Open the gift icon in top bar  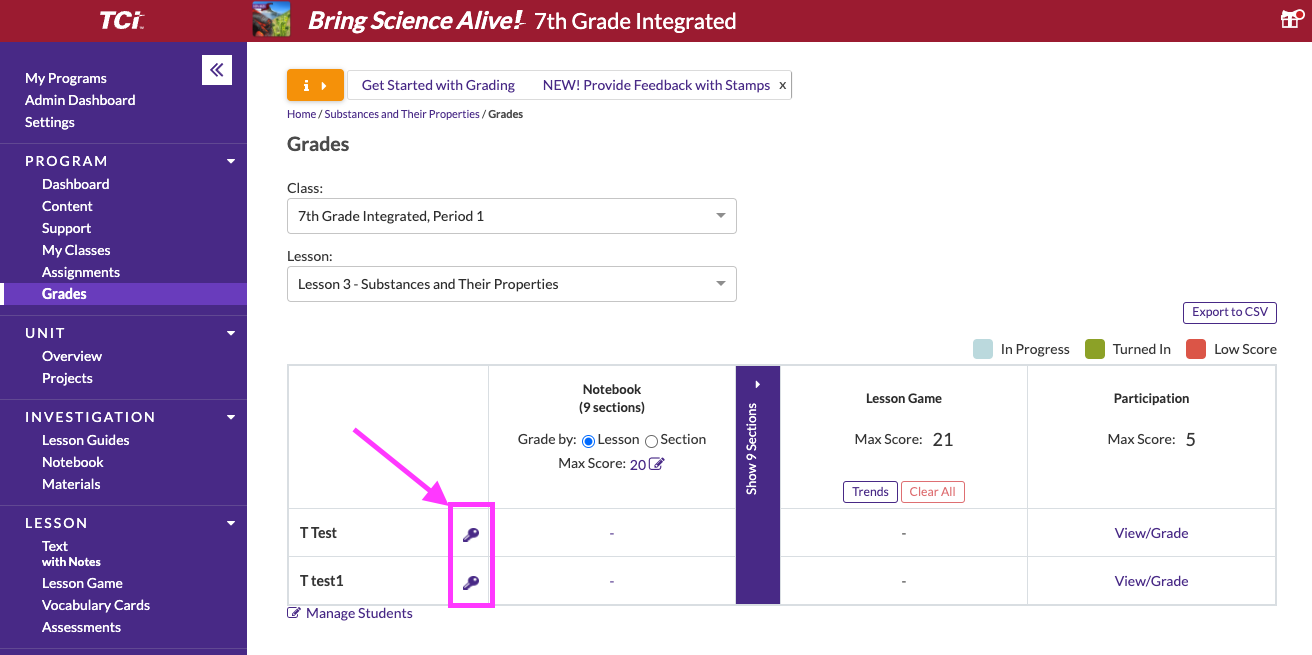click(x=1290, y=20)
